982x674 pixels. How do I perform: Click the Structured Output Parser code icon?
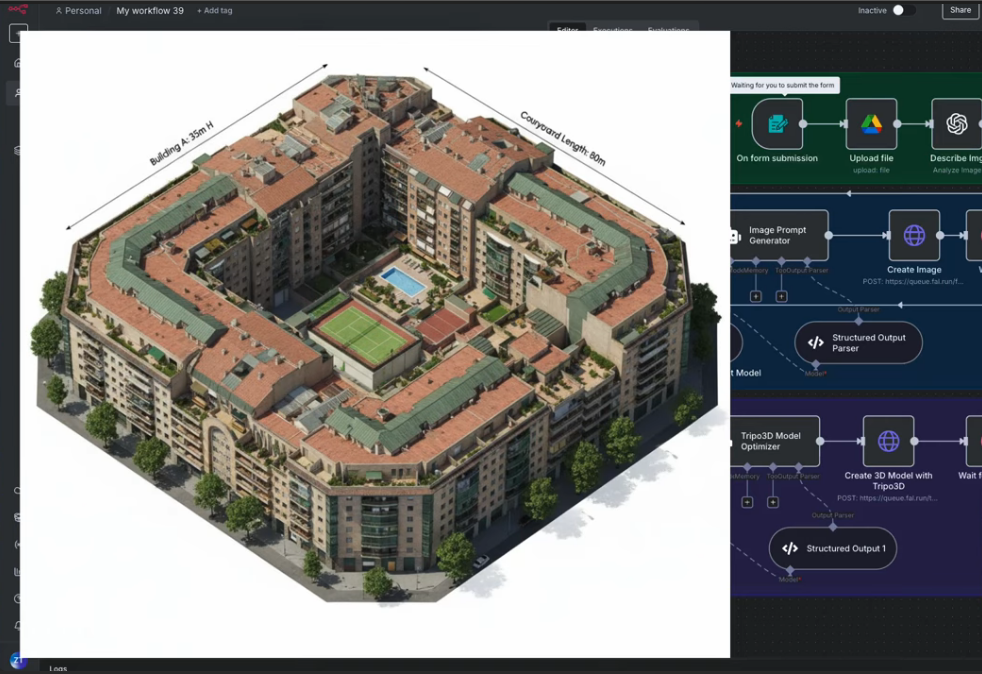(815, 343)
